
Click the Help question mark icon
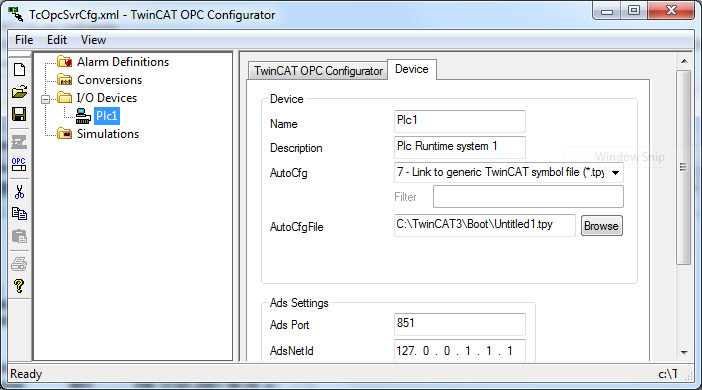(19, 286)
